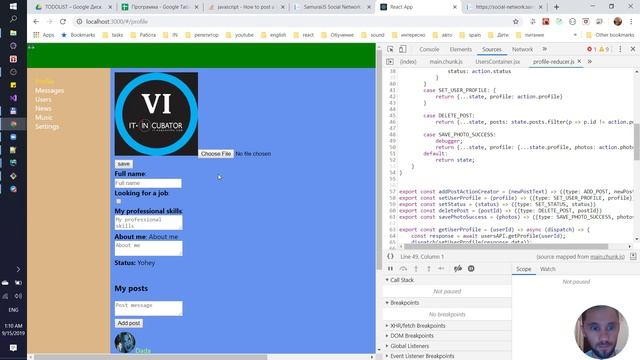Image resolution: width=640 pixels, height=360 pixels.
Task: Reload the page in Chrome
Action: 62,22
